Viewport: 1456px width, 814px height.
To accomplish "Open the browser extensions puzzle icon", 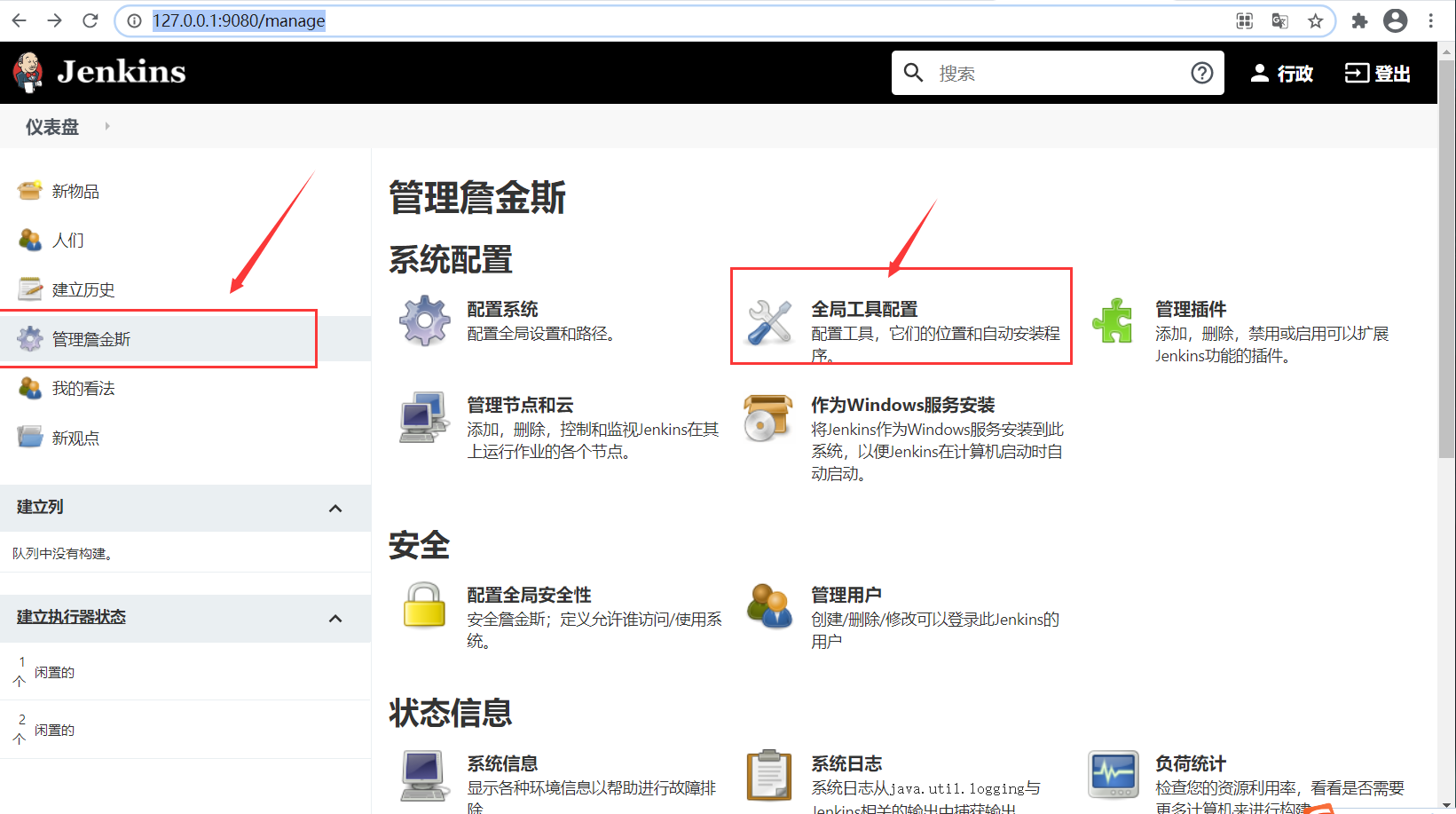I will click(1359, 20).
